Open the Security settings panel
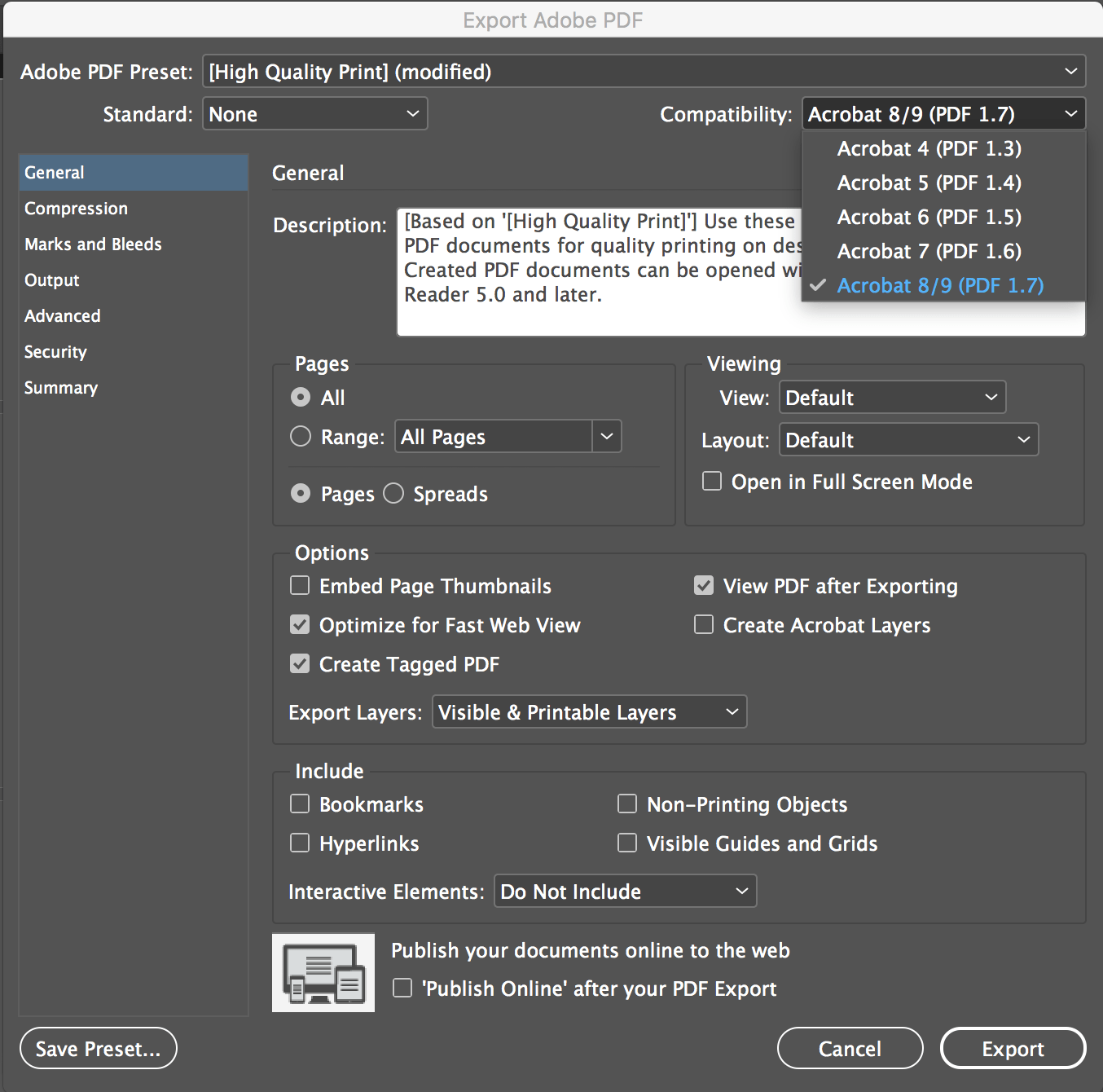Screen dimensions: 1103x1092 coord(55,351)
